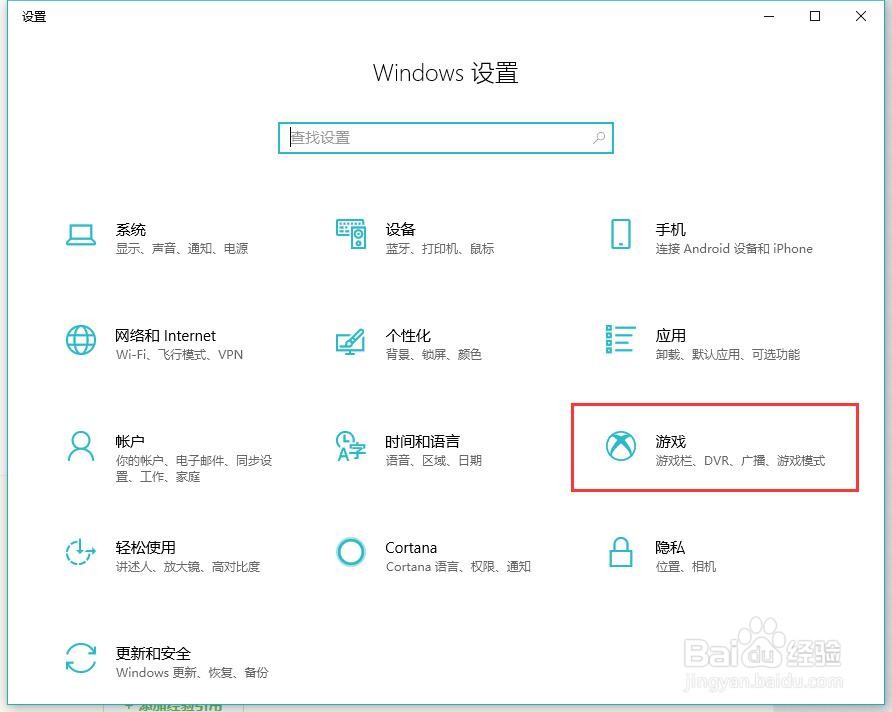Open the highlighted 游戏 Xbox icon

tap(621, 446)
